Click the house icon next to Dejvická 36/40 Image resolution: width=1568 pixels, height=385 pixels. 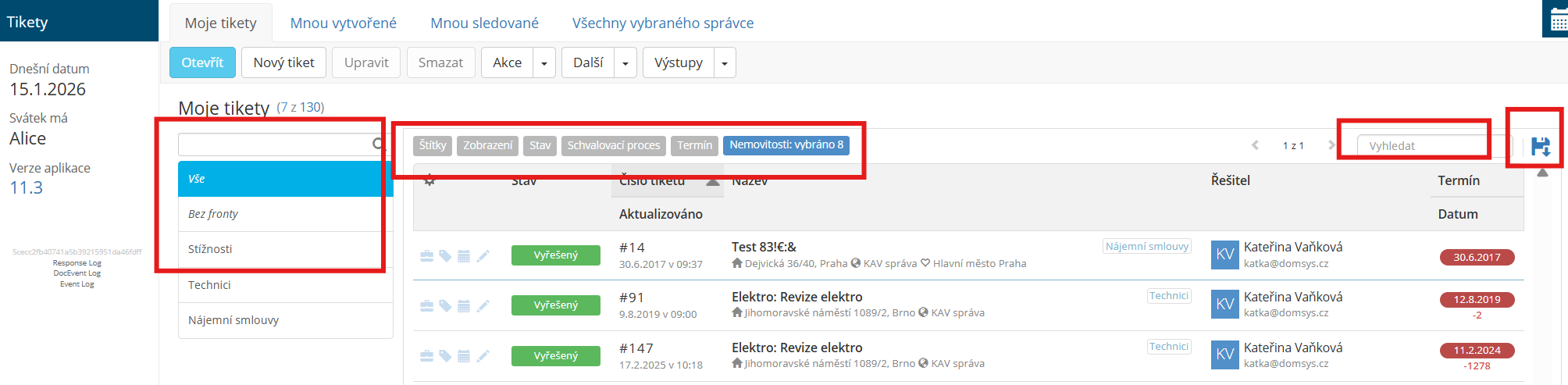pos(737,263)
